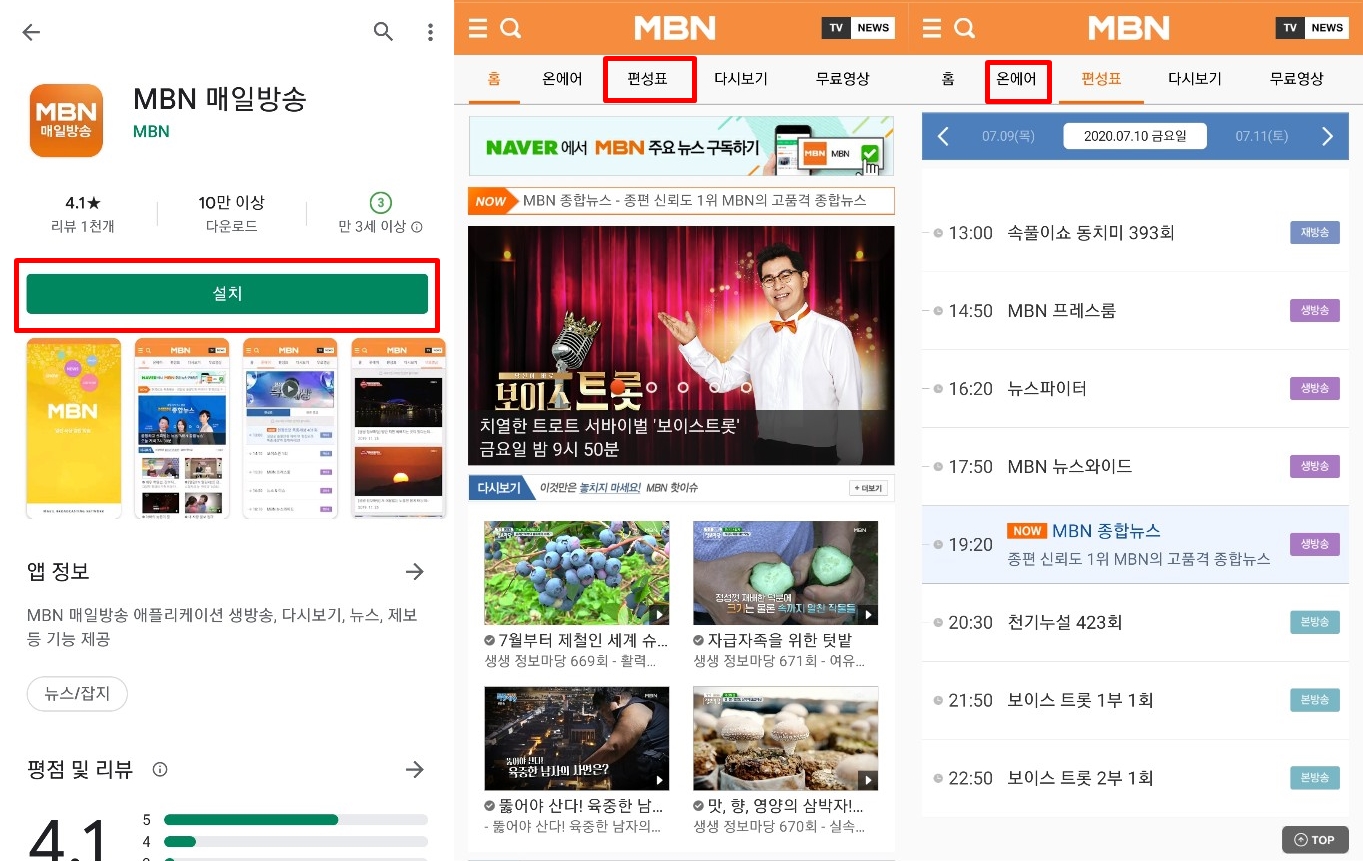1363x861 pixels.
Task: Open the 무료영상 tab in right screen
Action: pyautogui.click(x=1297, y=78)
